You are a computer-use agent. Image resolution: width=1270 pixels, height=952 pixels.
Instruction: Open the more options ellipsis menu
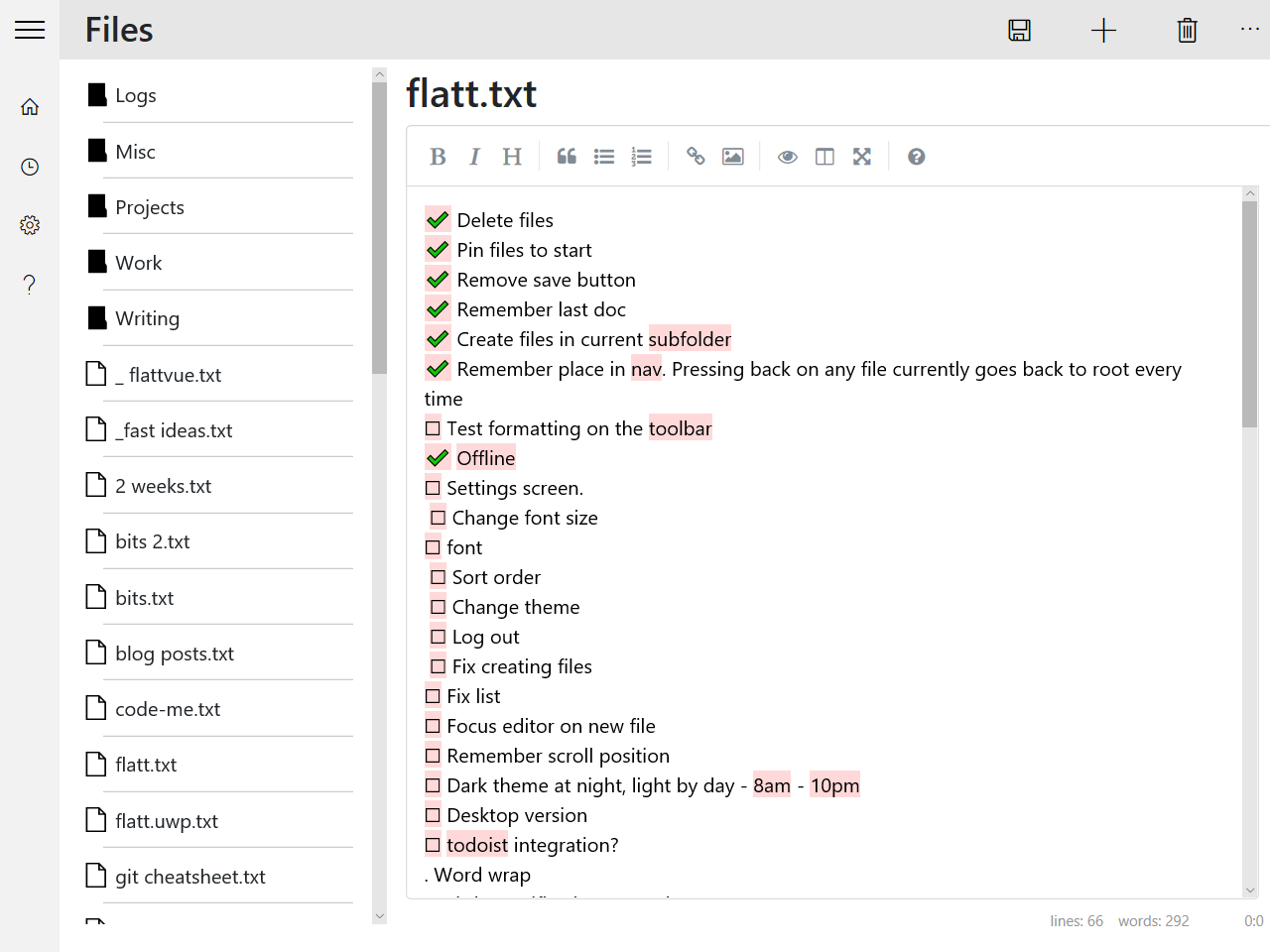(1249, 30)
